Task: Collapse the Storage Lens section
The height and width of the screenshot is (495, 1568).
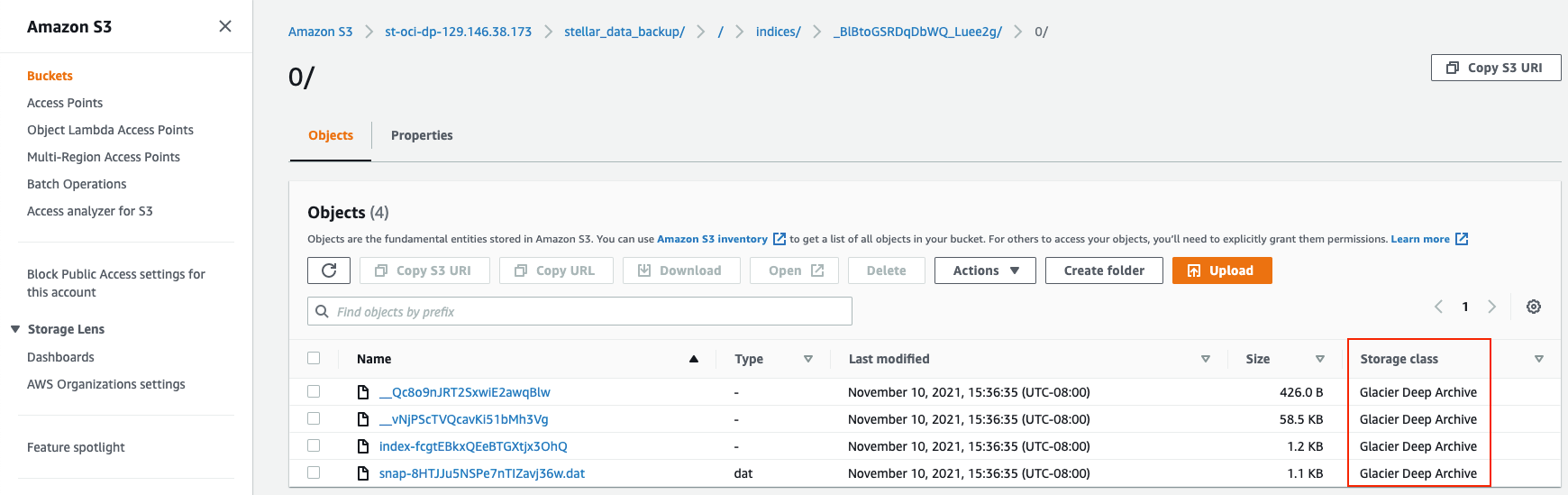Action: tap(15, 329)
